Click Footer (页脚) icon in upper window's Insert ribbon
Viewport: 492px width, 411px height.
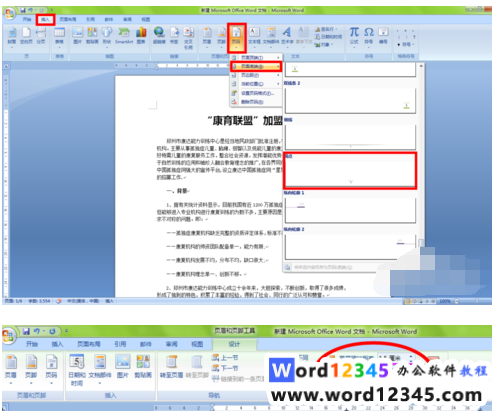(221, 37)
